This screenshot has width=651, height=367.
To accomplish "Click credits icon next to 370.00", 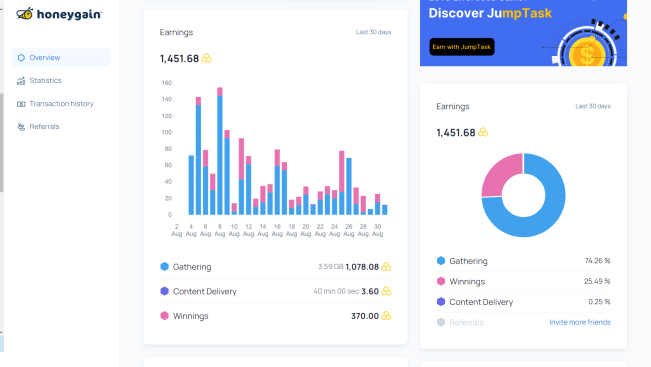I will (x=386, y=316).
